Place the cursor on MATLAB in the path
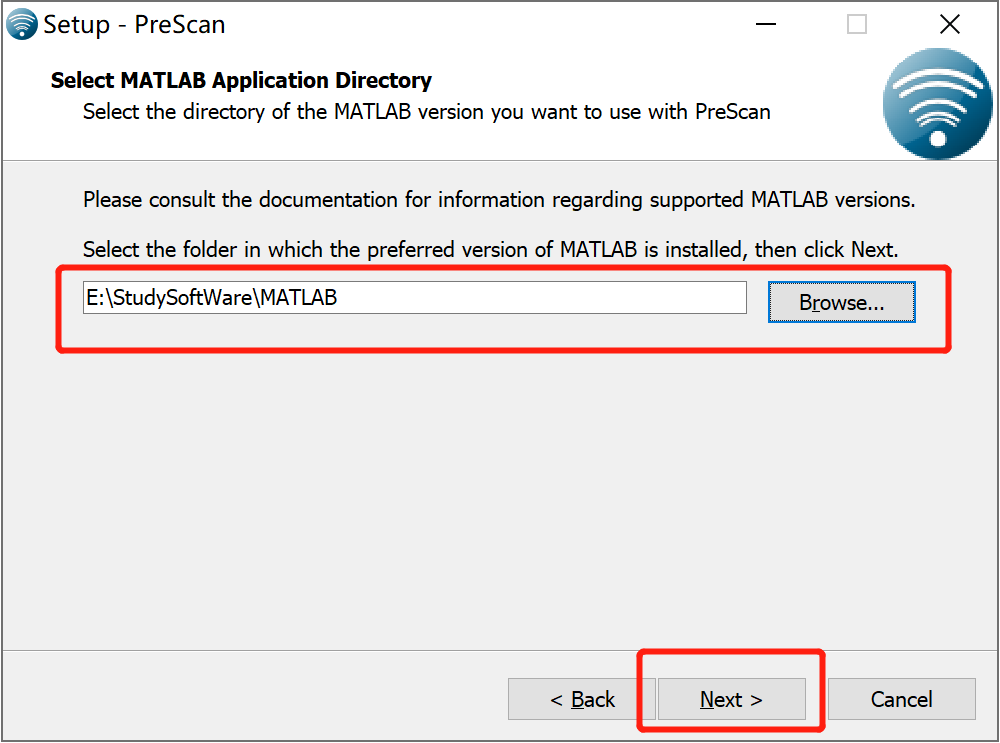Viewport: 1000px width, 743px height. point(298,298)
